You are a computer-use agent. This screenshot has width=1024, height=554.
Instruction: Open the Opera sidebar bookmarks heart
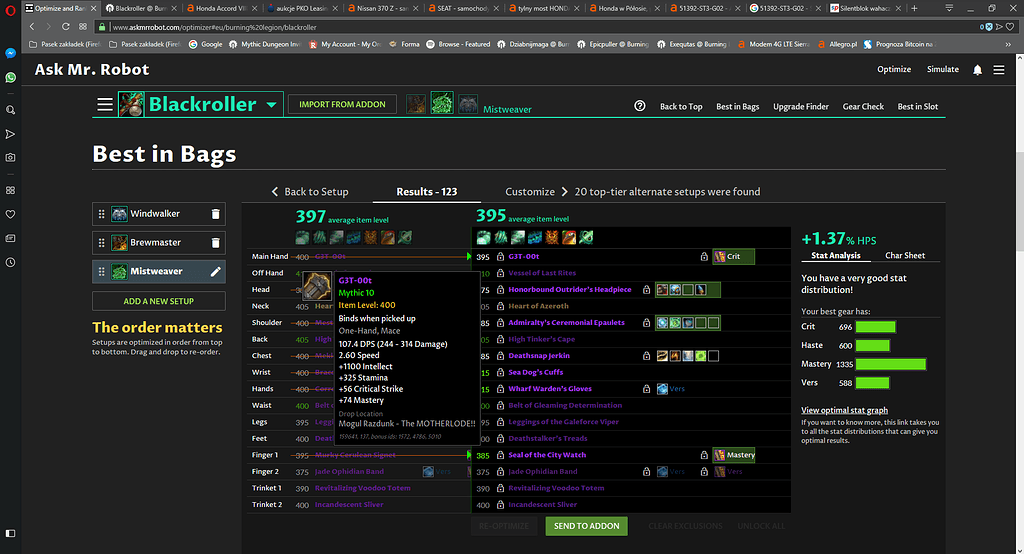pyautogui.click(x=10, y=214)
